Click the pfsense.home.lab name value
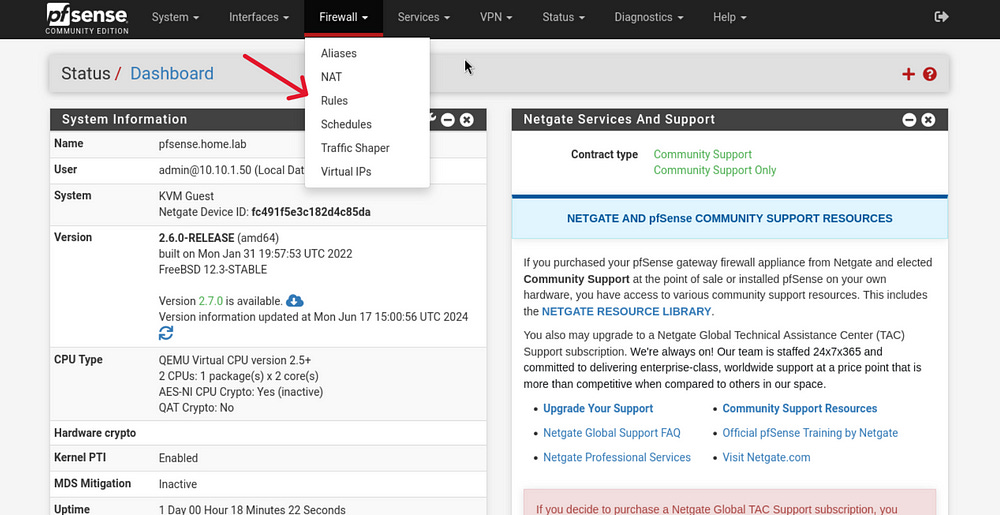This screenshot has height=515, width=1000. click(202, 144)
